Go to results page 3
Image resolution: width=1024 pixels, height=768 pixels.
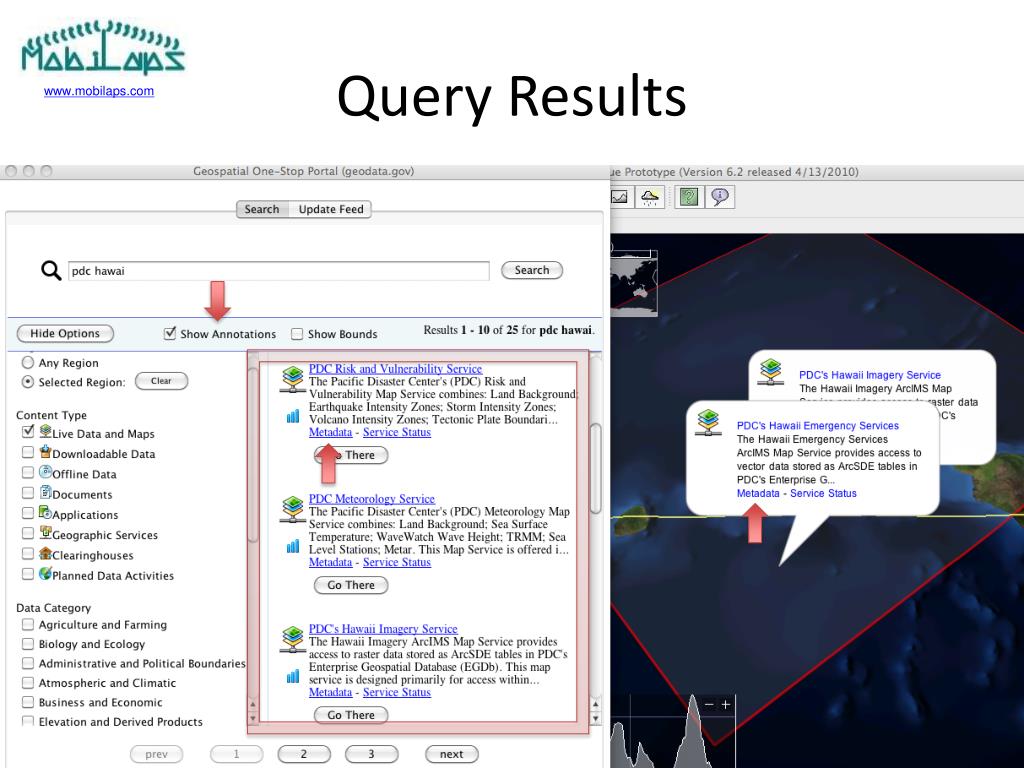point(372,754)
